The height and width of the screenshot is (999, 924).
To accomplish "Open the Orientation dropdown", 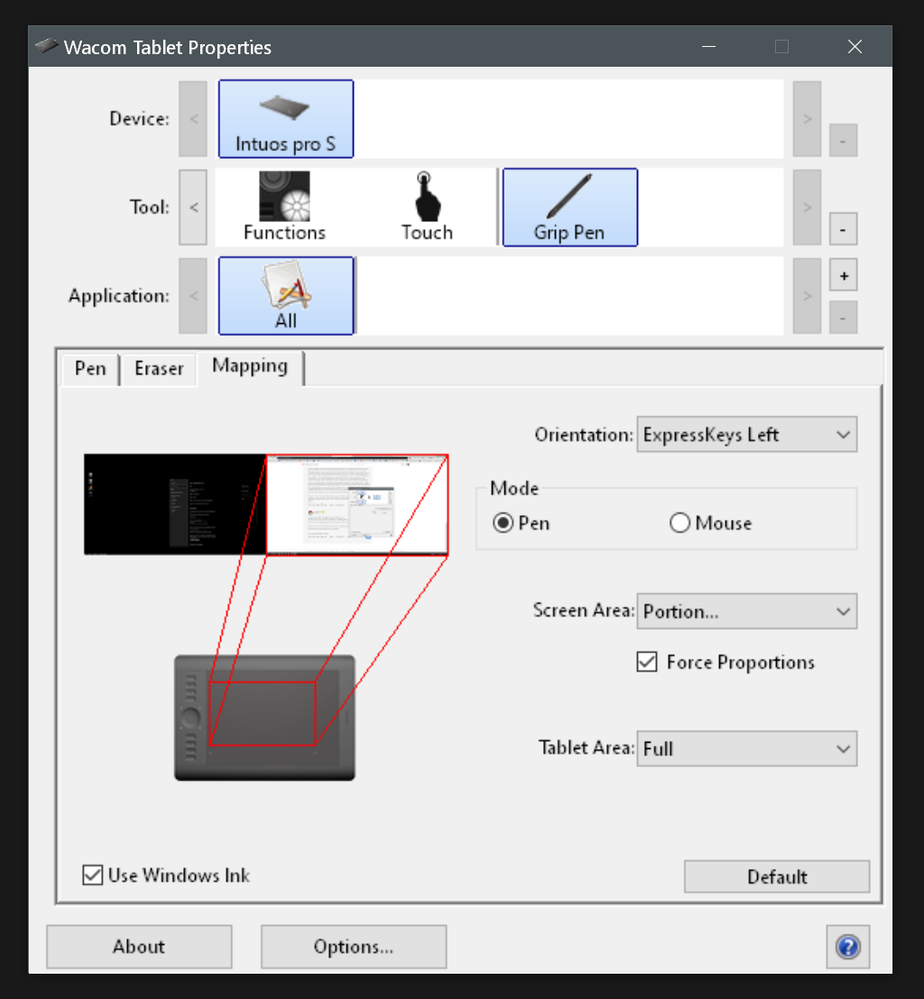I will (747, 435).
